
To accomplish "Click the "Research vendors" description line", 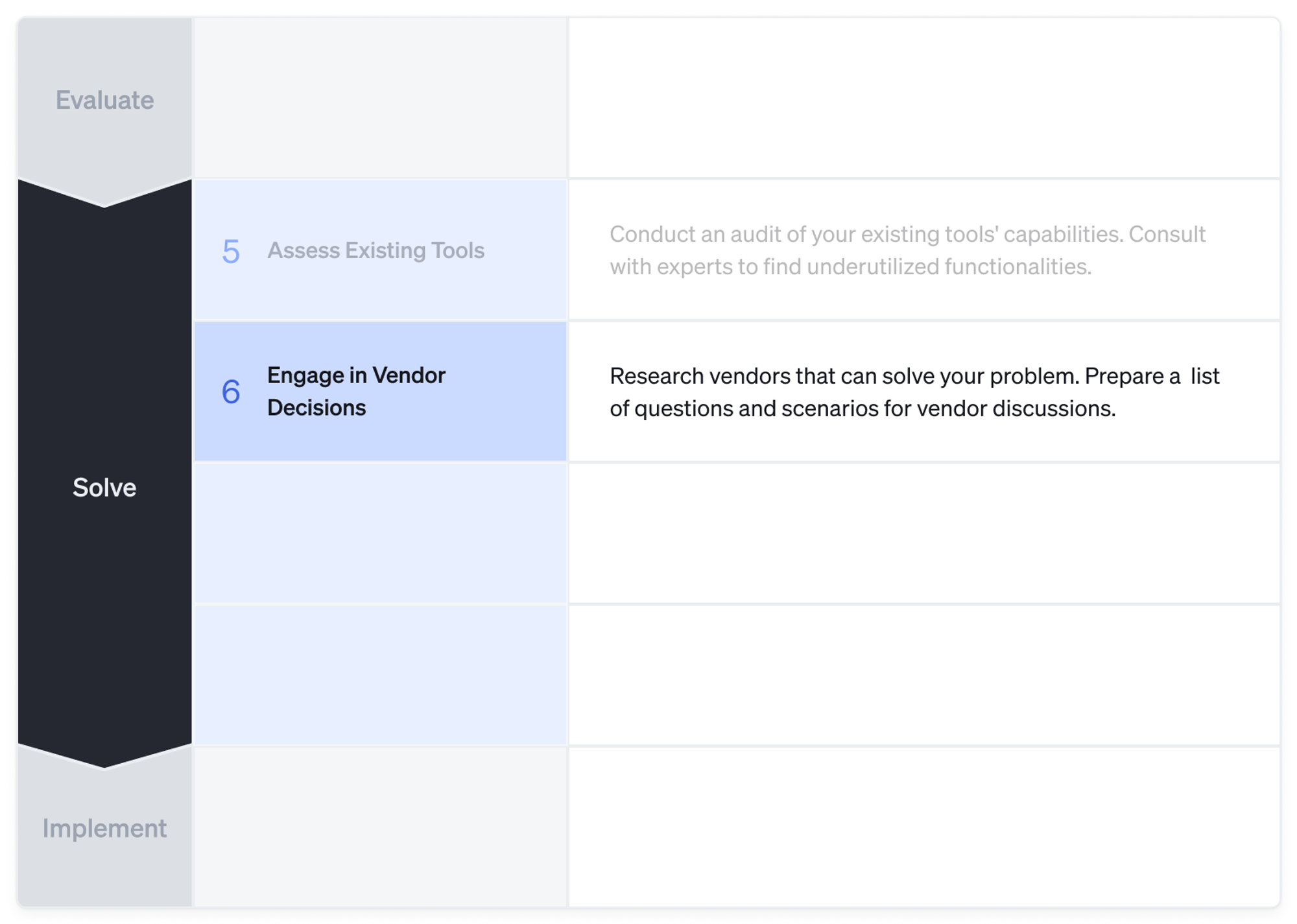I will point(914,376).
